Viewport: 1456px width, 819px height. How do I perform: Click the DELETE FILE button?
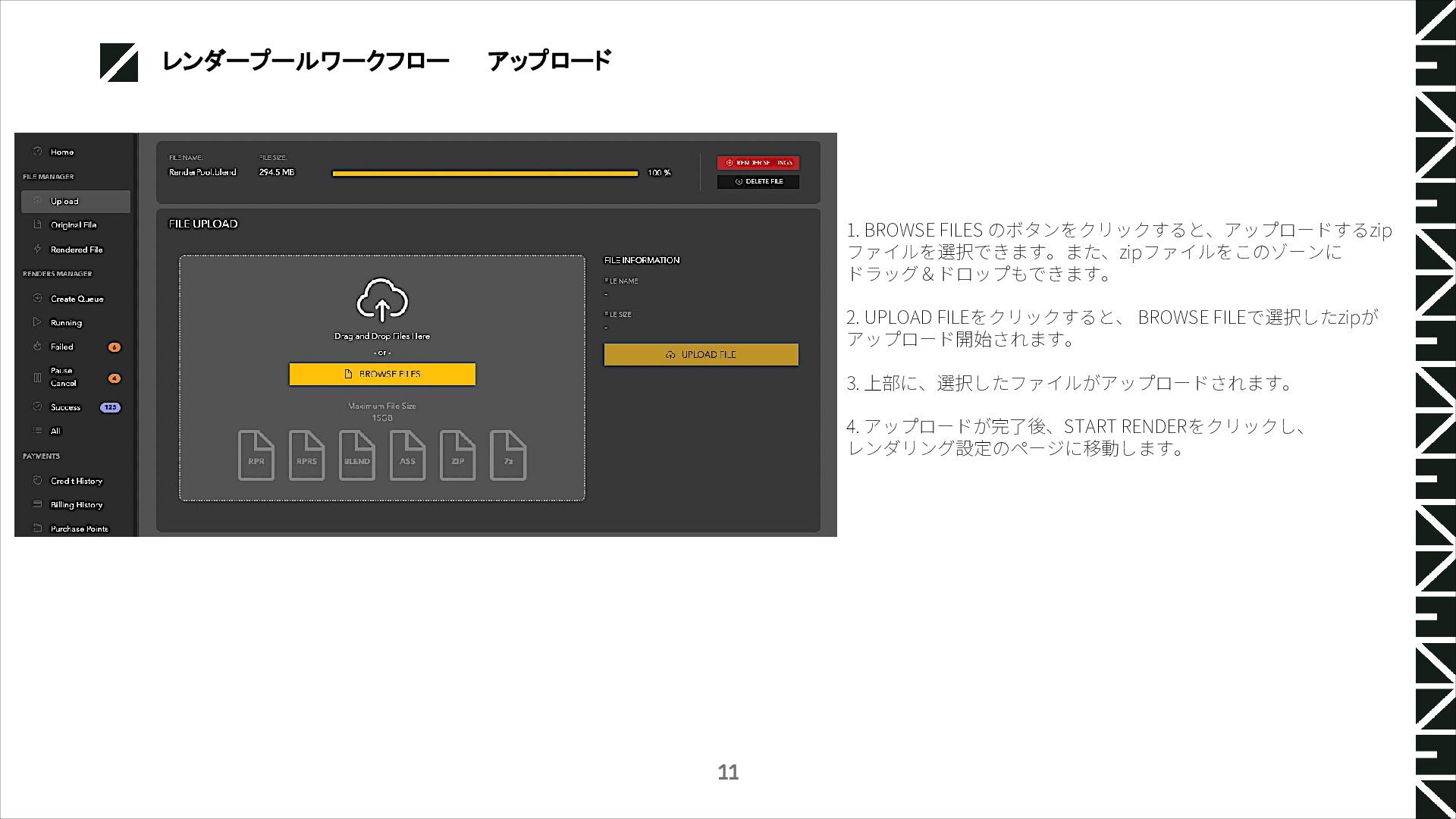758,181
